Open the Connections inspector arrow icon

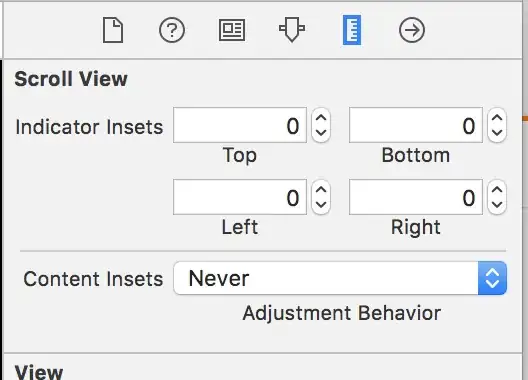[x=412, y=30]
